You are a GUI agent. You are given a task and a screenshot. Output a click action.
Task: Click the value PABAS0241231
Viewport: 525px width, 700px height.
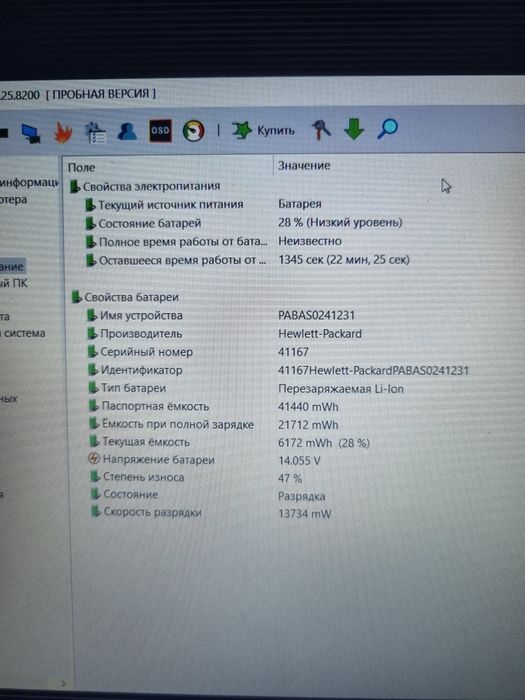tap(317, 315)
